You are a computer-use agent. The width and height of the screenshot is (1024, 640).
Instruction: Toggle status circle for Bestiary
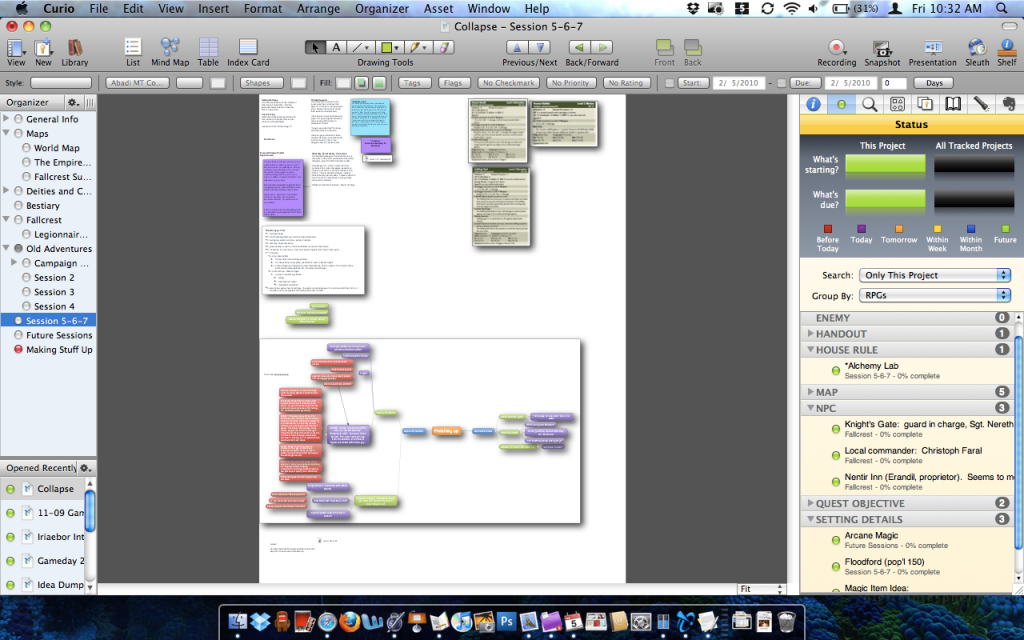pos(18,206)
